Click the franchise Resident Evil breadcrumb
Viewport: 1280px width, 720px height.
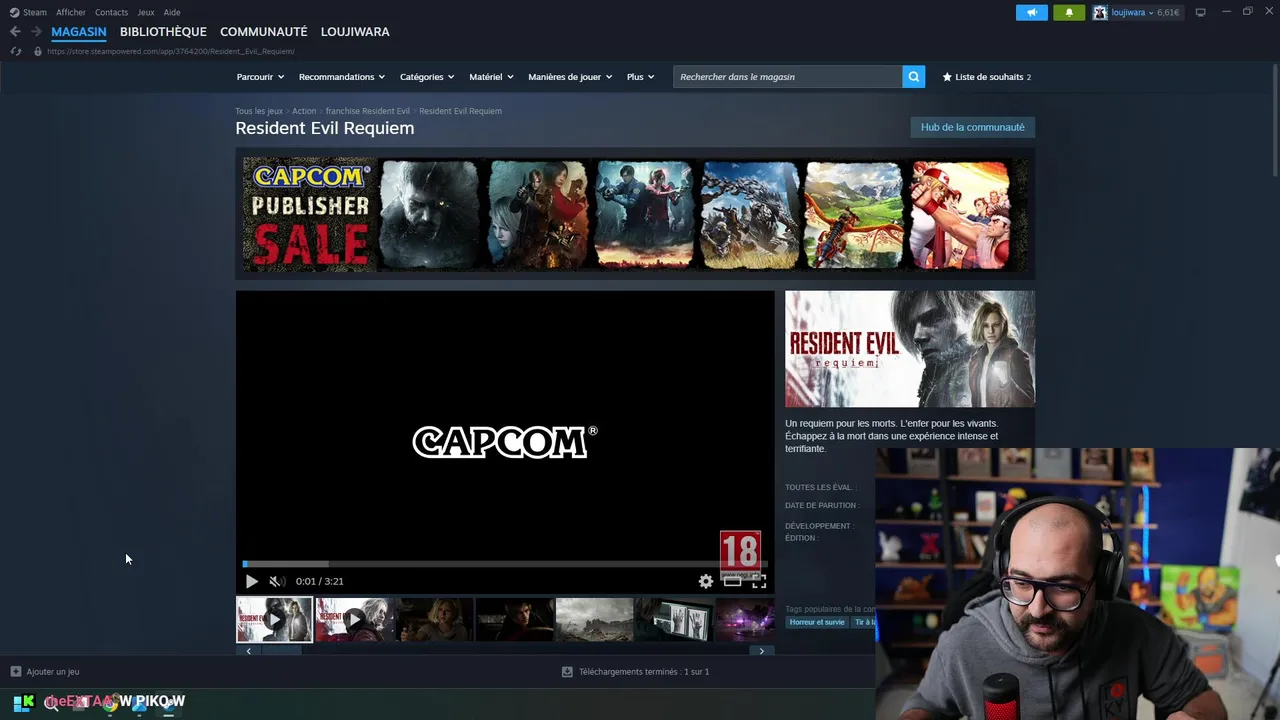(367, 111)
